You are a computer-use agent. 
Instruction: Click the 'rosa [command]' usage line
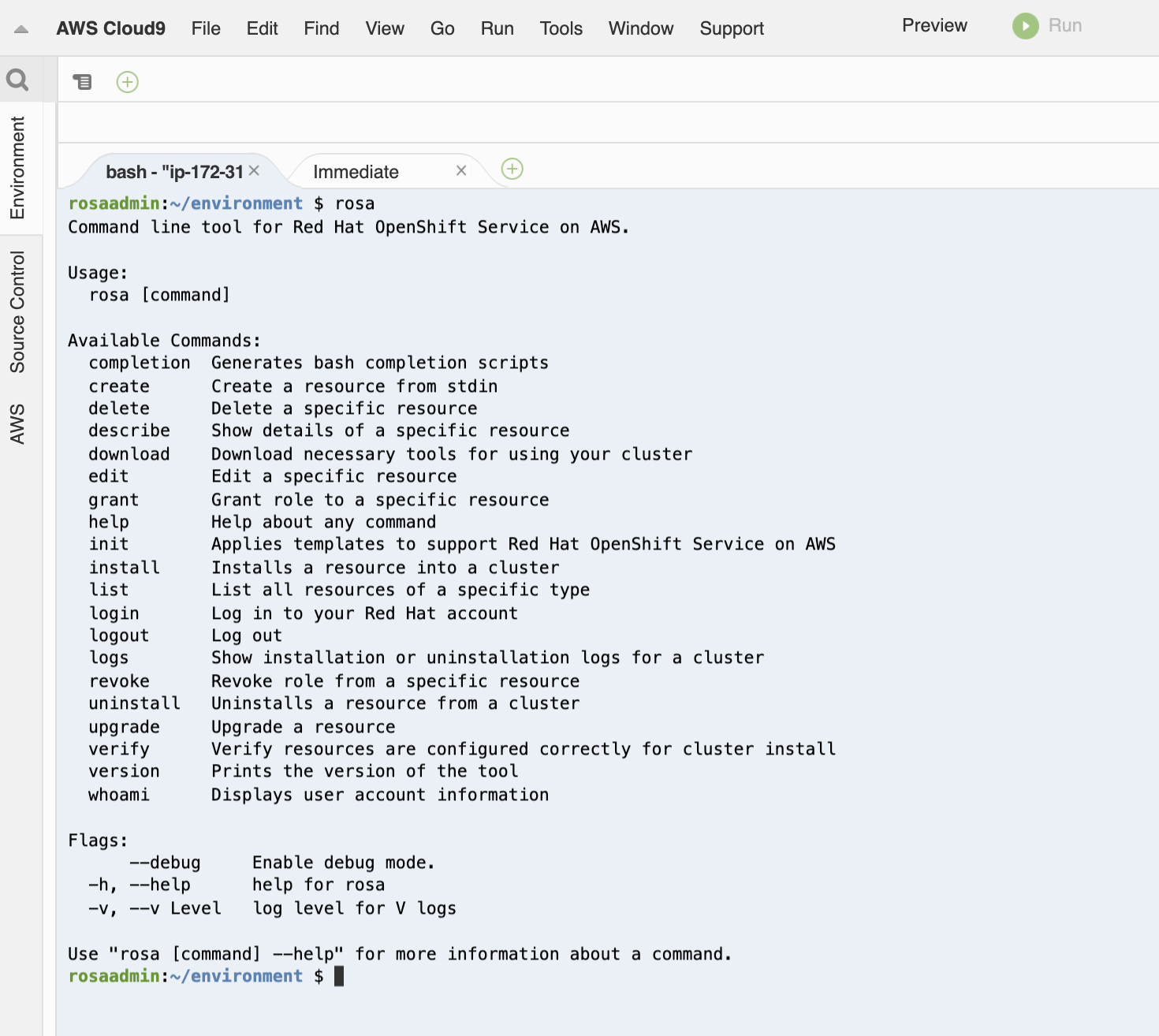click(x=160, y=295)
